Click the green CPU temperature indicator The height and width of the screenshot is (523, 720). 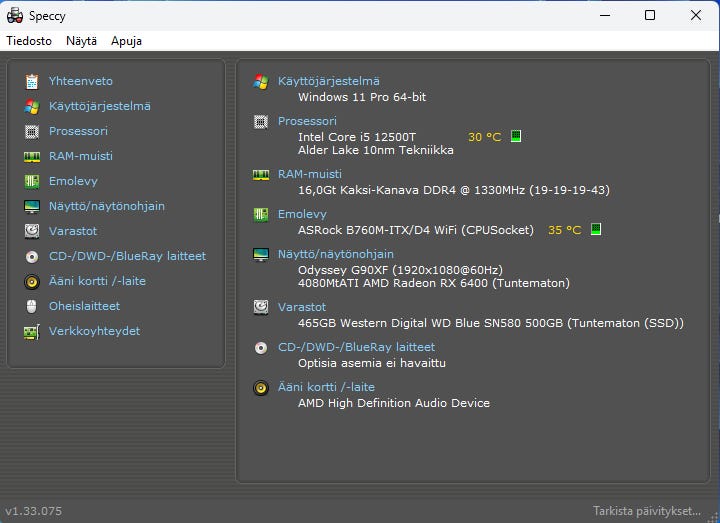click(516, 137)
